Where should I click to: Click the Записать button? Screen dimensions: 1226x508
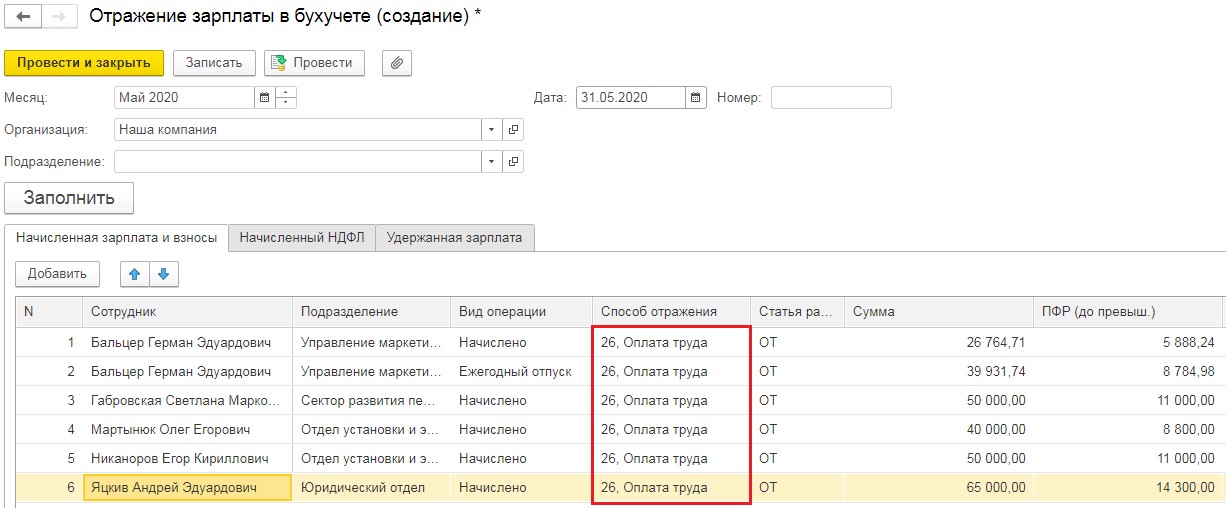(214, 63)
